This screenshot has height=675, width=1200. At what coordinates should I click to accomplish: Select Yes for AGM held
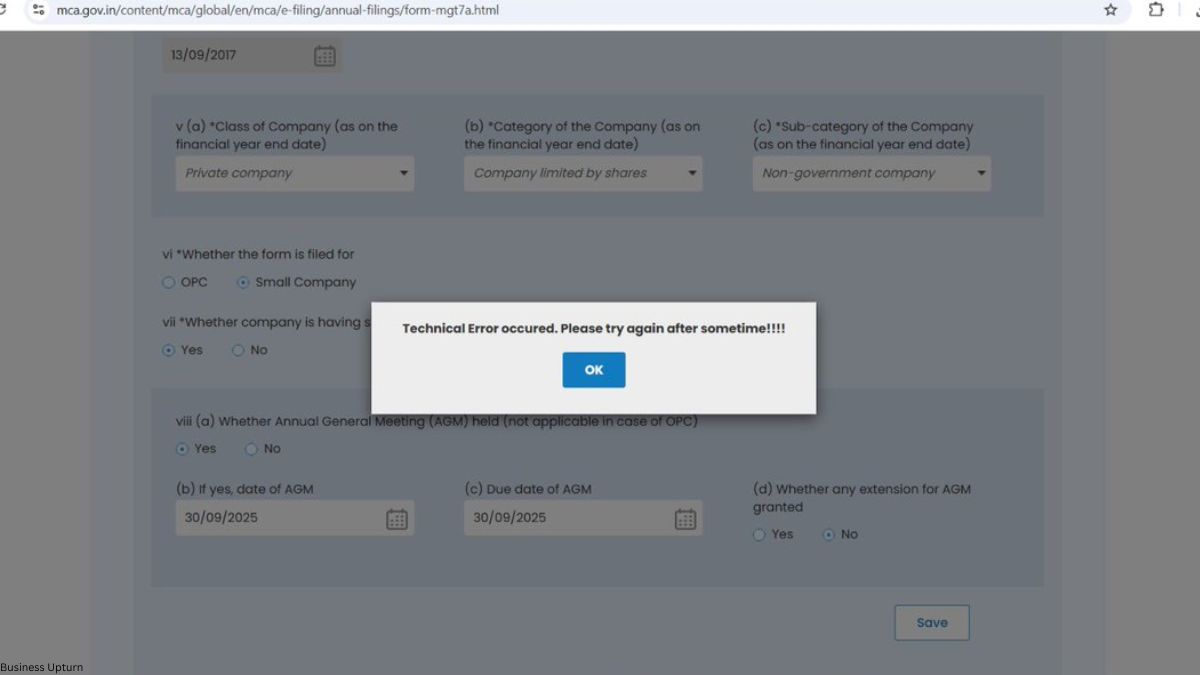click(x=182, y=449)
